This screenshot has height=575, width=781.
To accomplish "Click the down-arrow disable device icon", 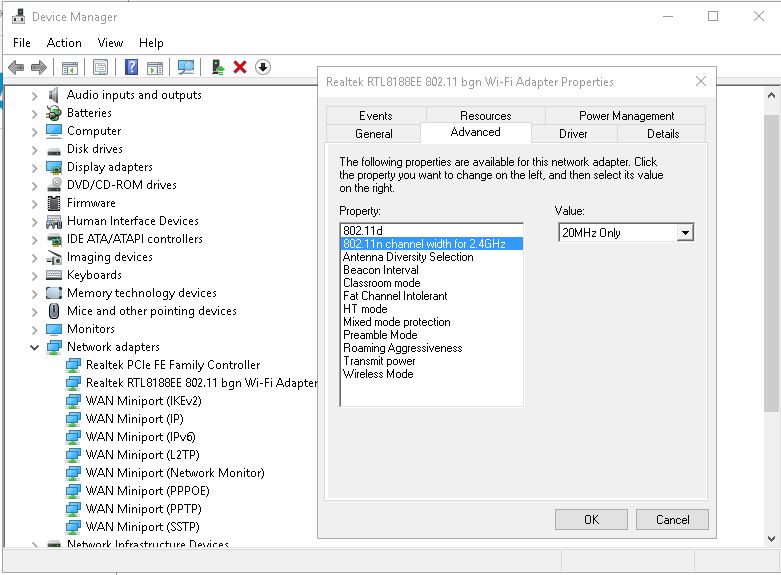I will coord(263,67).
